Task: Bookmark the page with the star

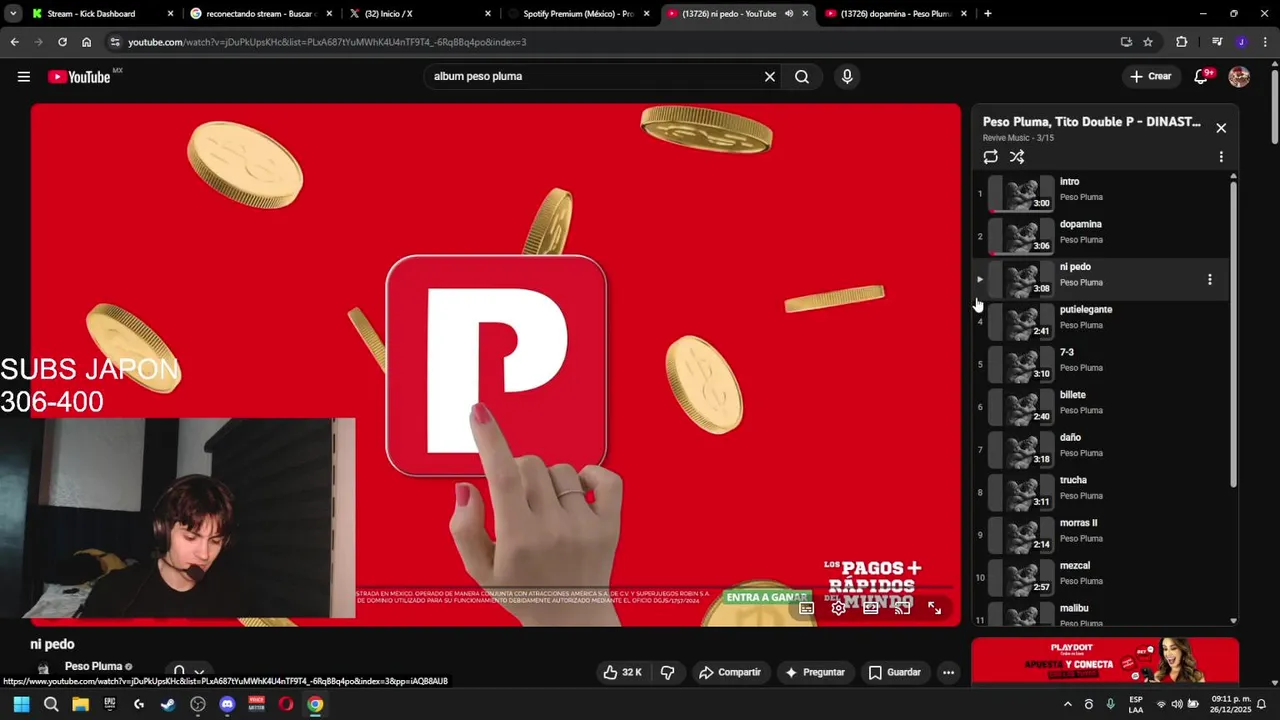Action: coord(1148,42)
